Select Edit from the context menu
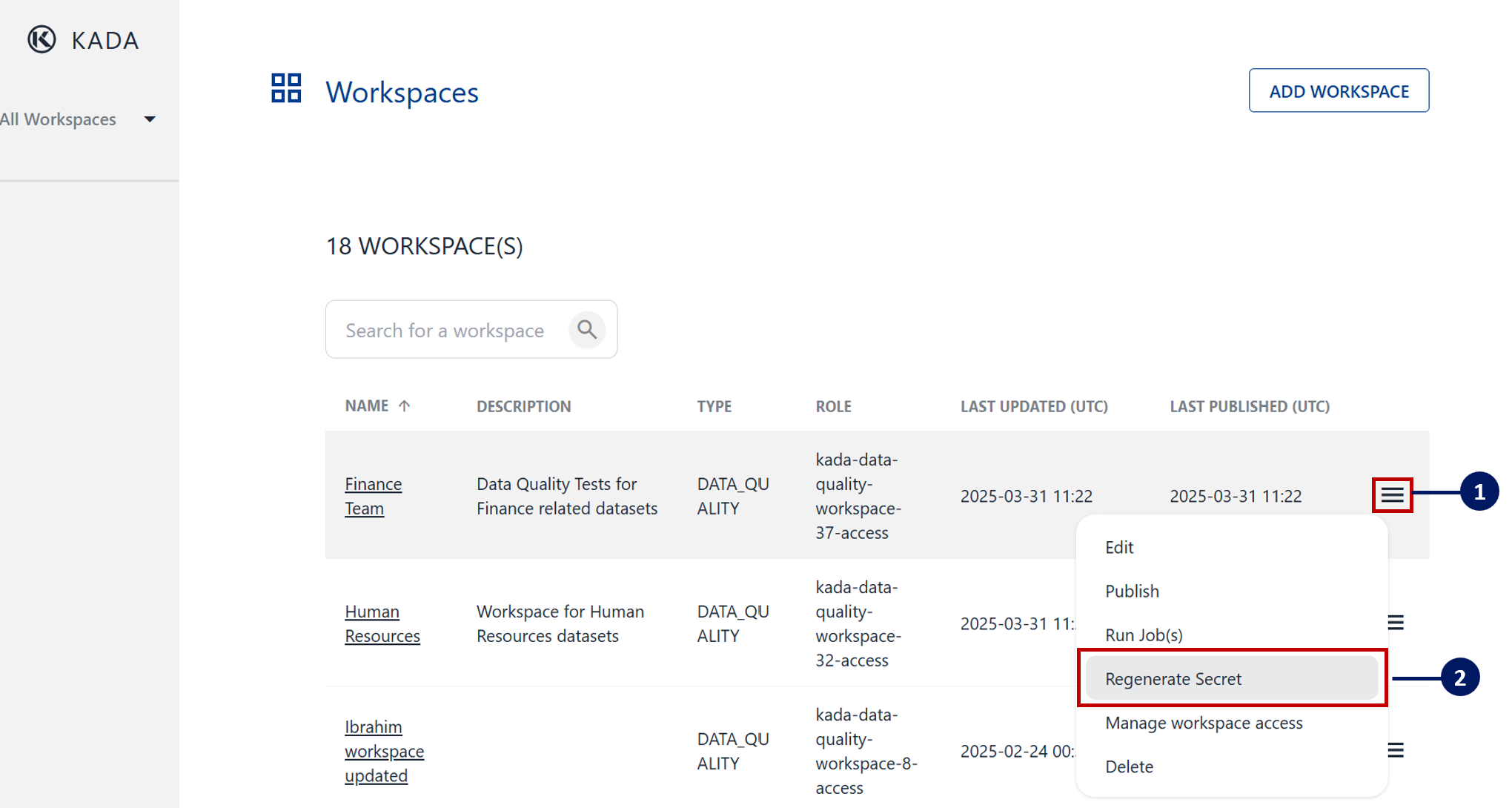The image size is (1512, 808). (1119, 547)
